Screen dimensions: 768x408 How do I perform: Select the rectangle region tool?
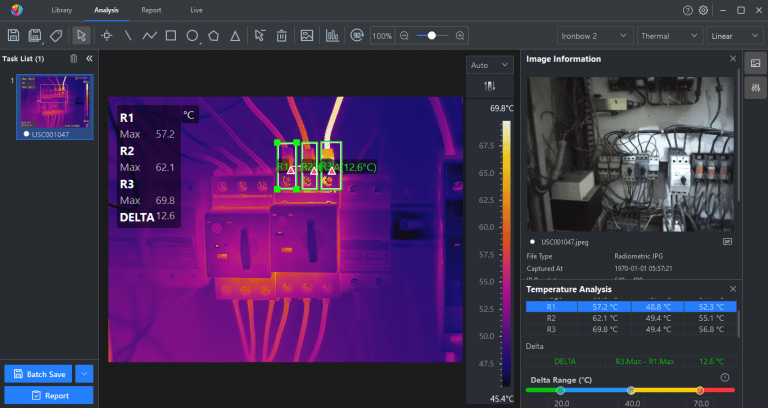(170, 35)
